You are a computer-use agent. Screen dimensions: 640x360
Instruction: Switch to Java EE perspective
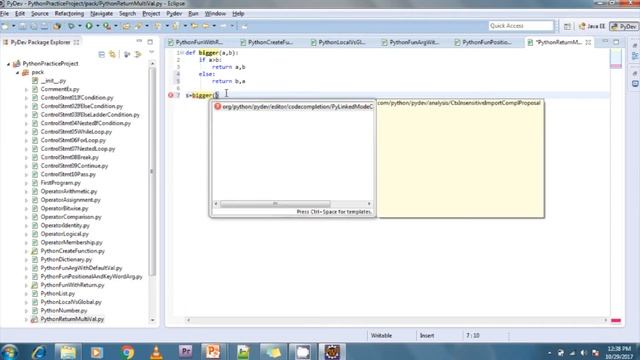pyautogui.click(x=592, y=26)
